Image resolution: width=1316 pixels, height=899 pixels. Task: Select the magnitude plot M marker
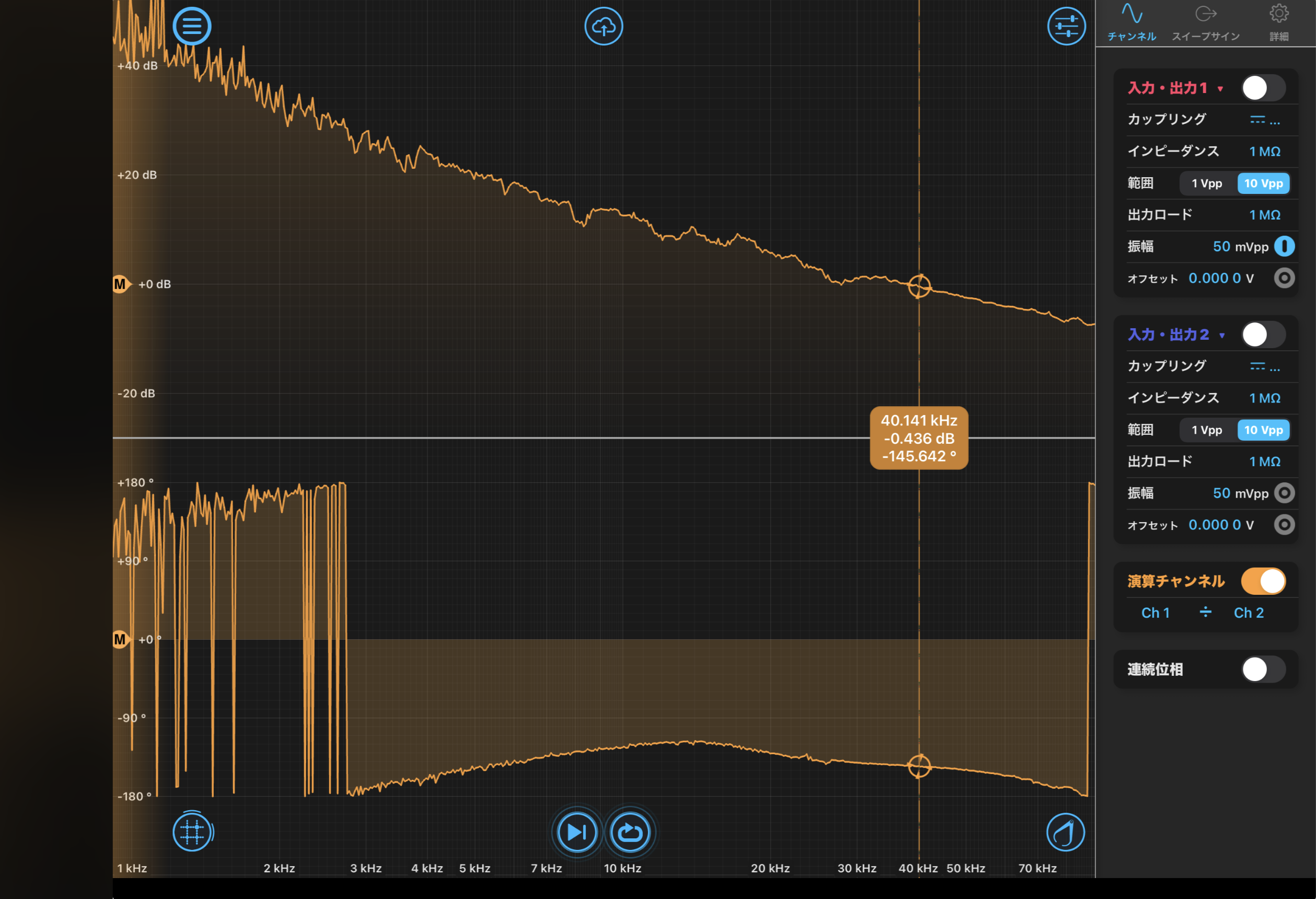tap(121, 284)
